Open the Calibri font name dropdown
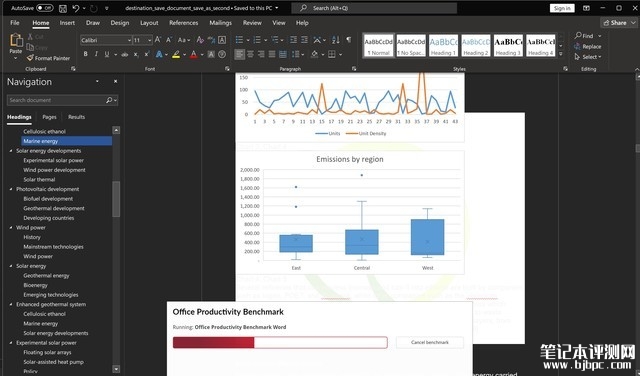This screenshot has height=376, width=640. click(129, 40)
